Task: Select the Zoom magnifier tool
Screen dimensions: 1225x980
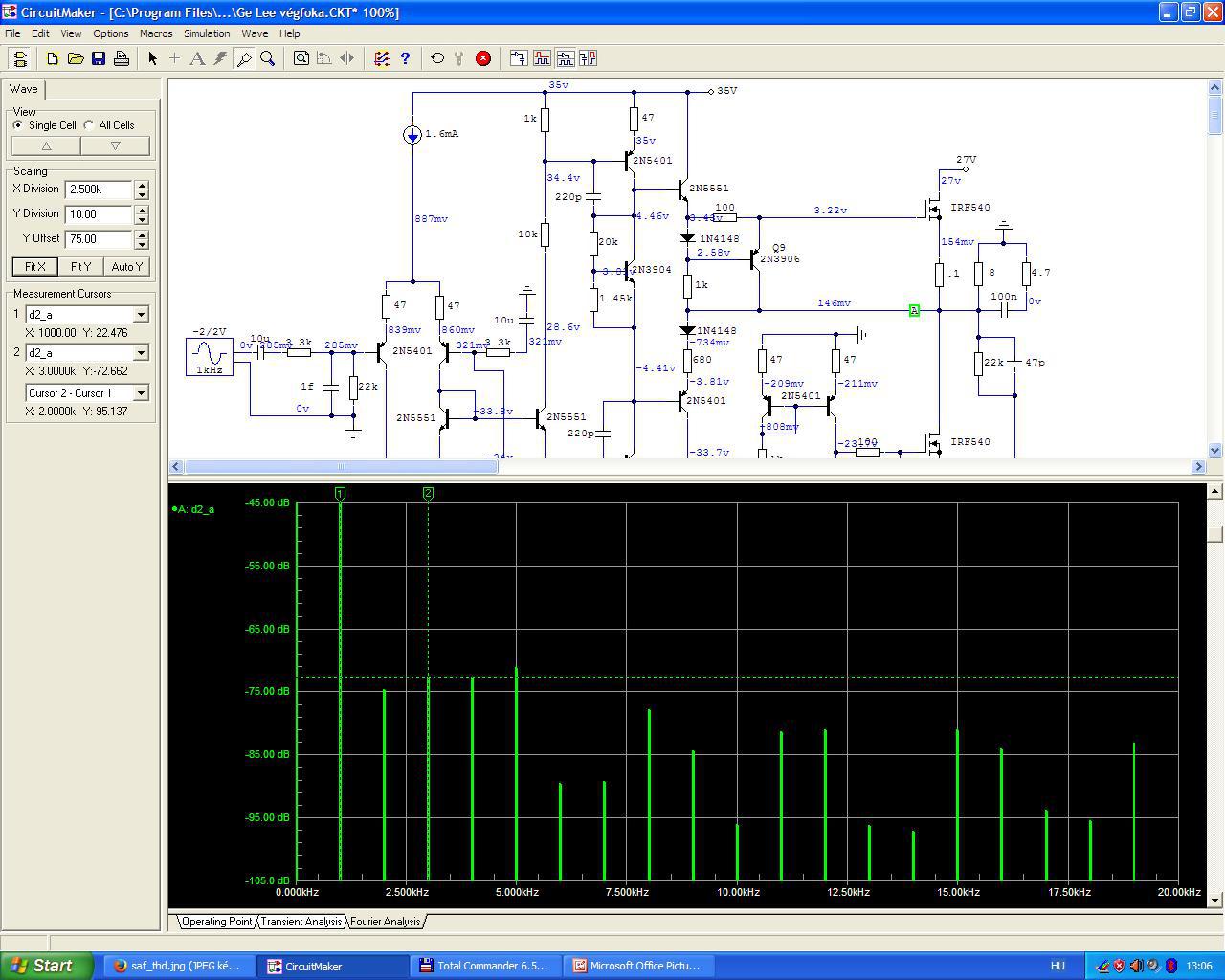Action: [268, 58]
